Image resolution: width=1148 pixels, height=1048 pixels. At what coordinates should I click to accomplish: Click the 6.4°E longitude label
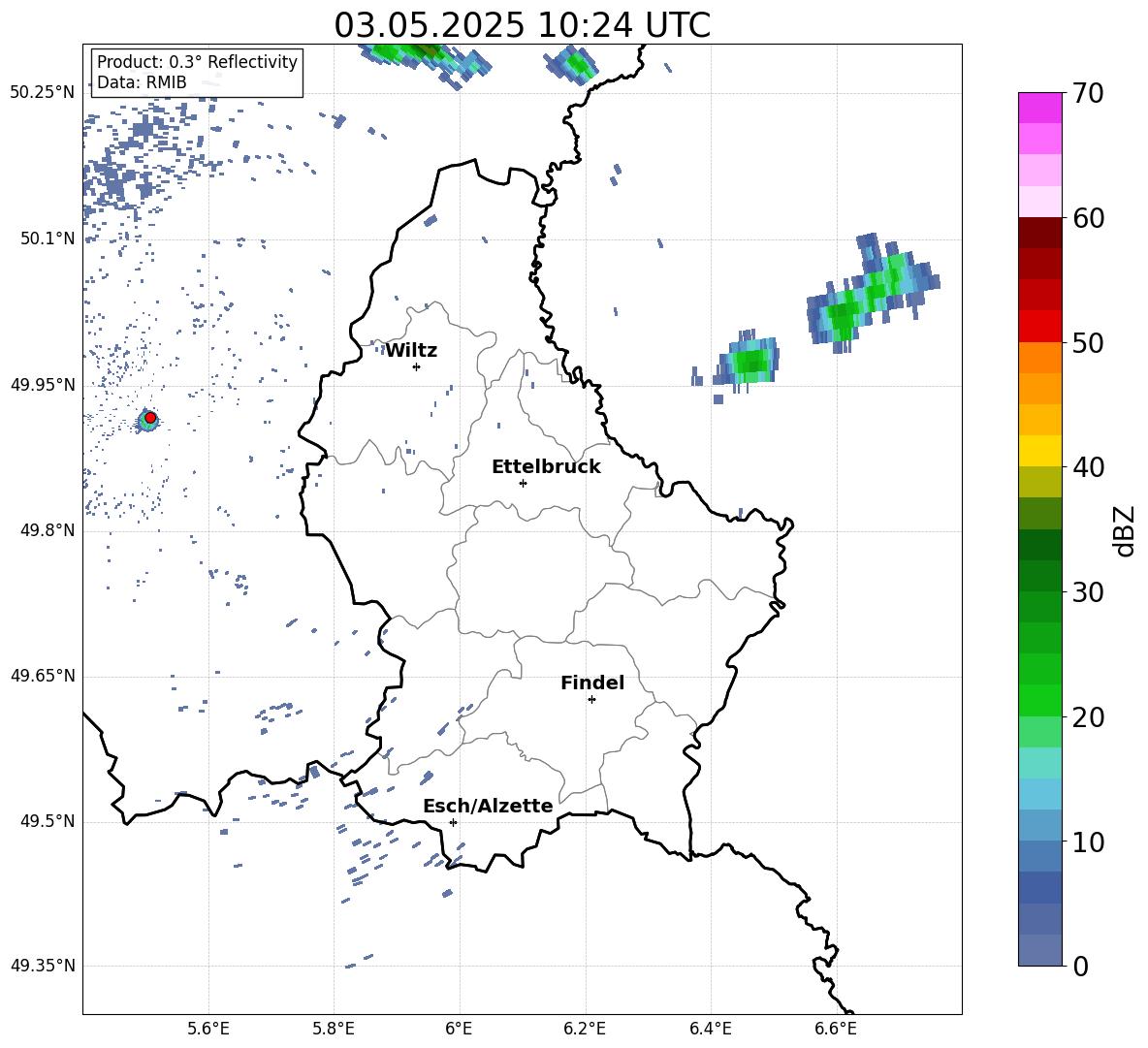[x=710, y=1029]
